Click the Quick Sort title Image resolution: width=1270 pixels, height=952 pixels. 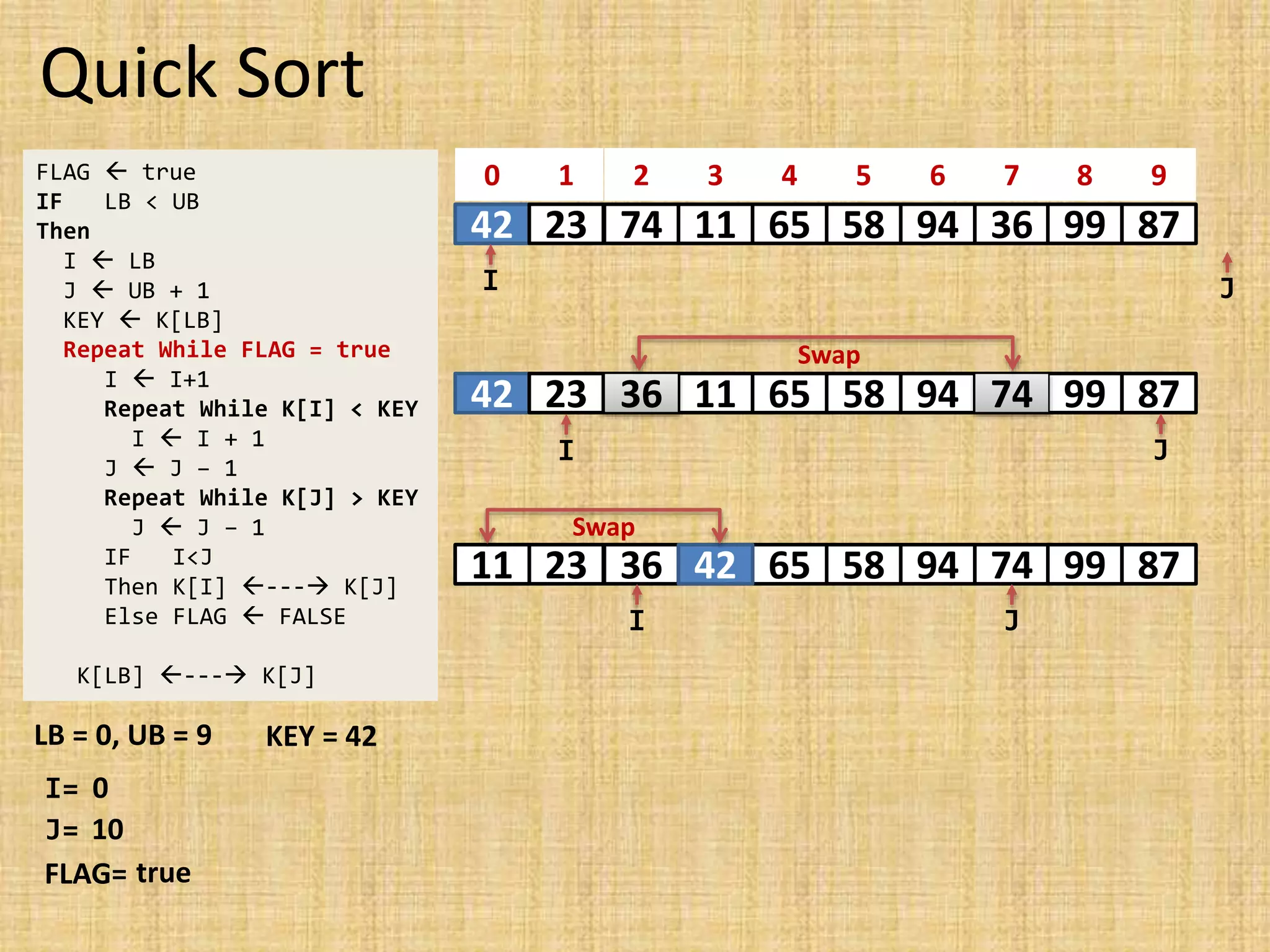202,74
